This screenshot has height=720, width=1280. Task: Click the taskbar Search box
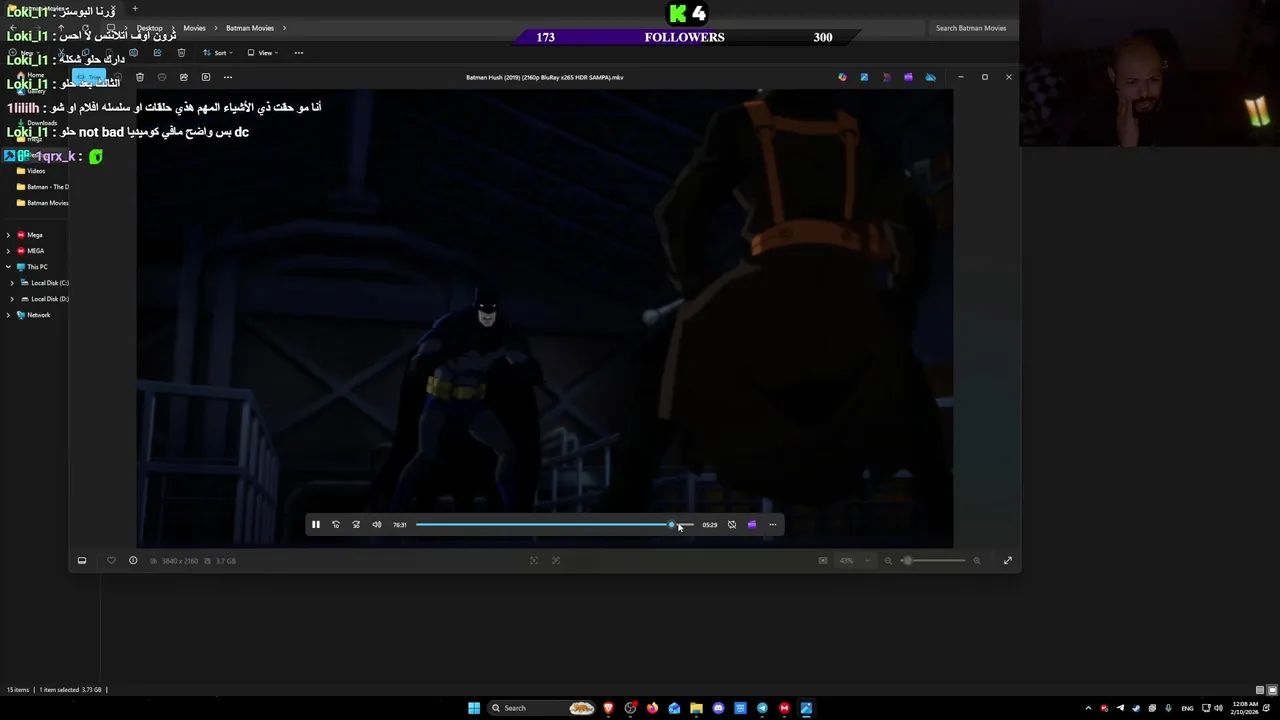click(541, 708)
